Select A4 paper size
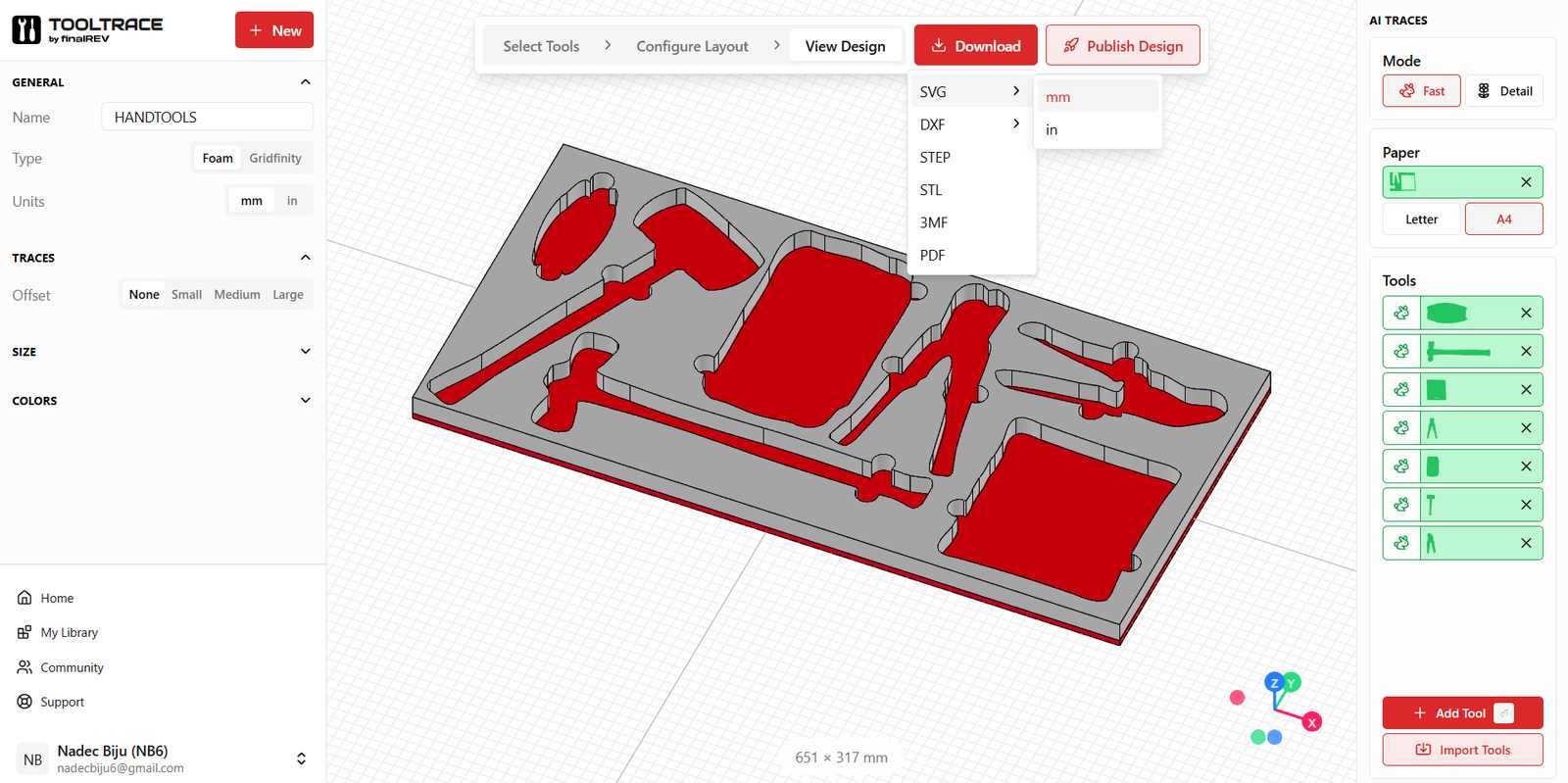 (1504, 220)
